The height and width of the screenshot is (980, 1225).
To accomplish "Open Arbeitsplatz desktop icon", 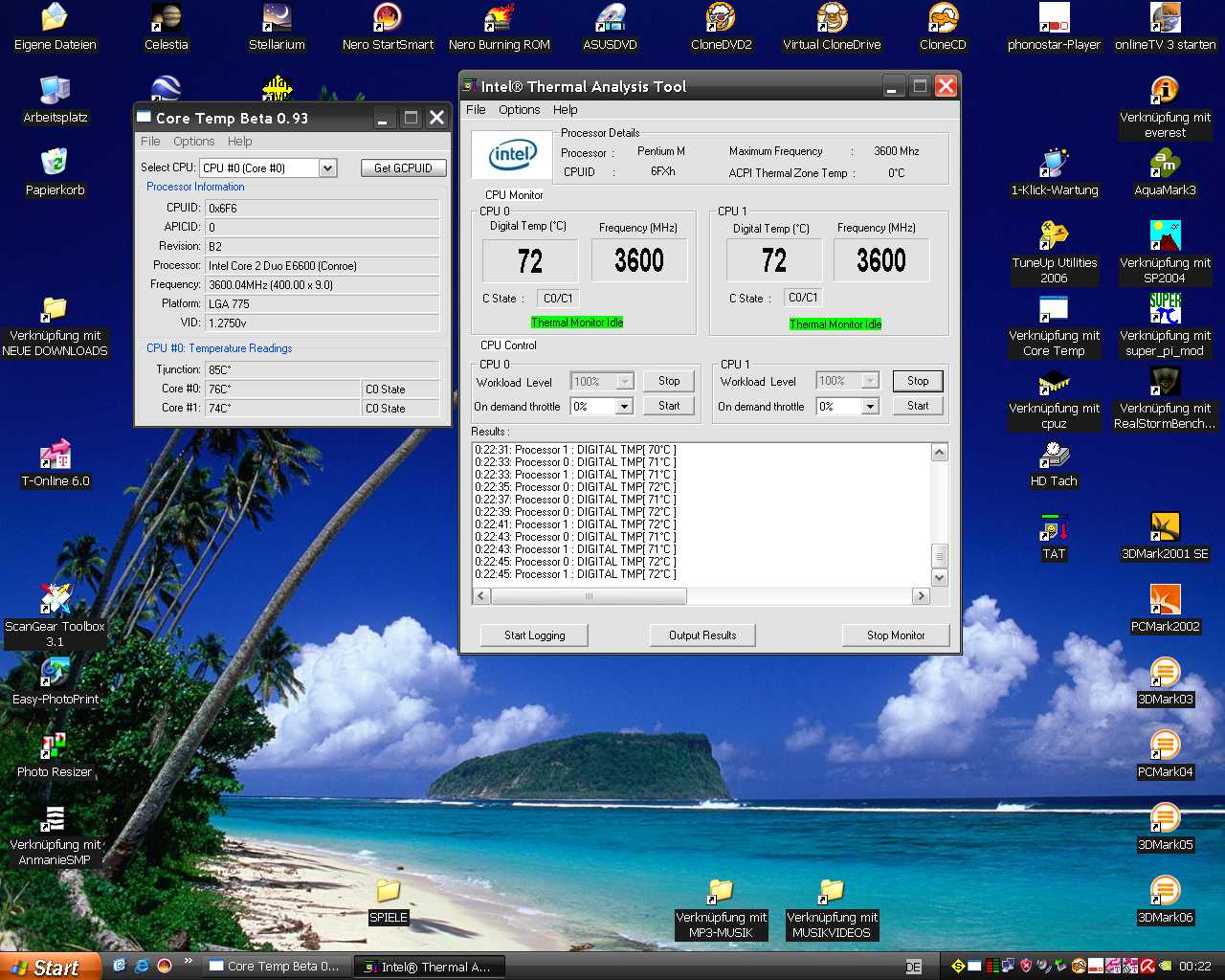I will click(55, 100).
